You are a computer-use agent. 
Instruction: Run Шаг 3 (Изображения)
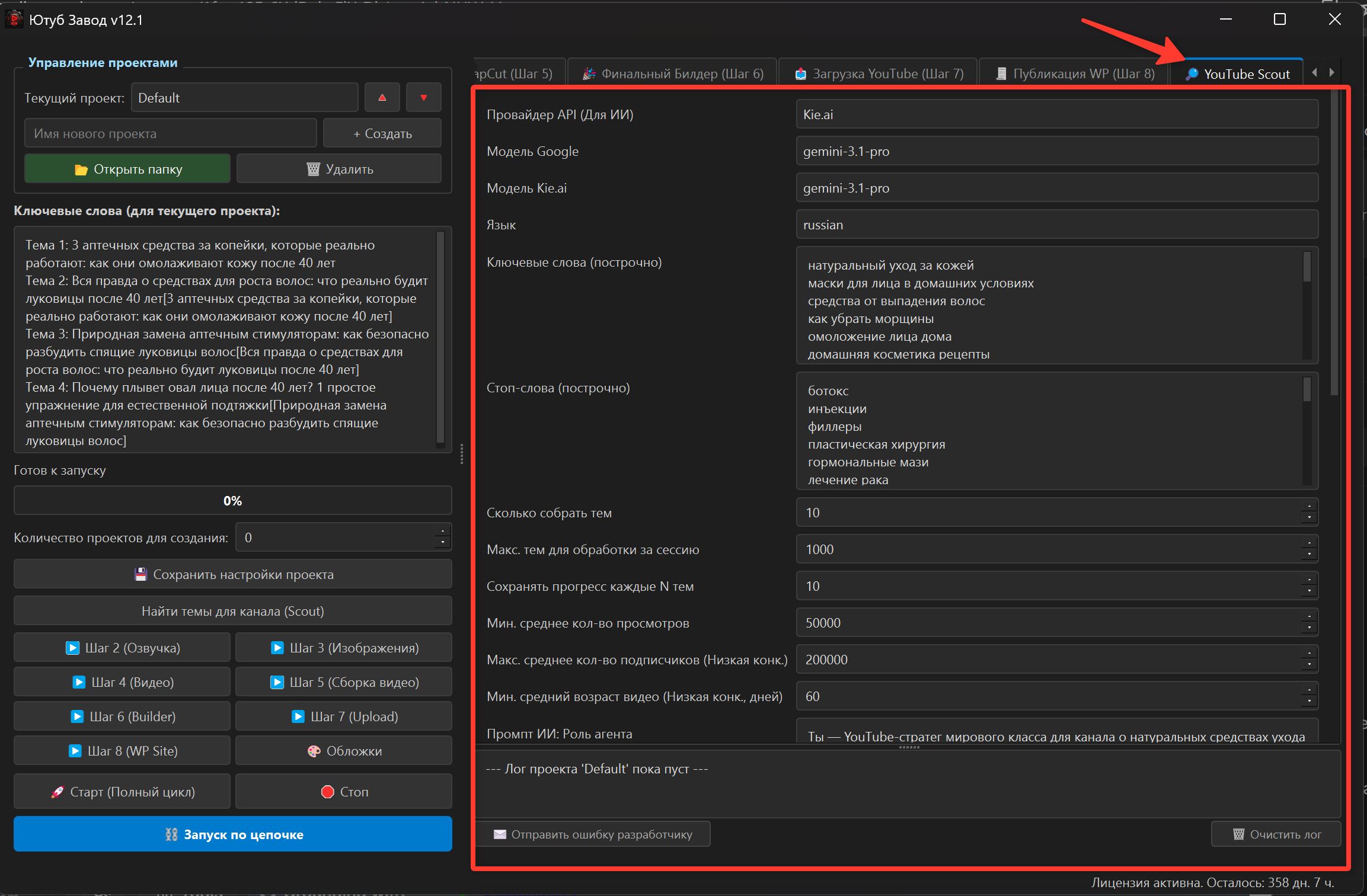pyautogui.click(x=344, y=648)
